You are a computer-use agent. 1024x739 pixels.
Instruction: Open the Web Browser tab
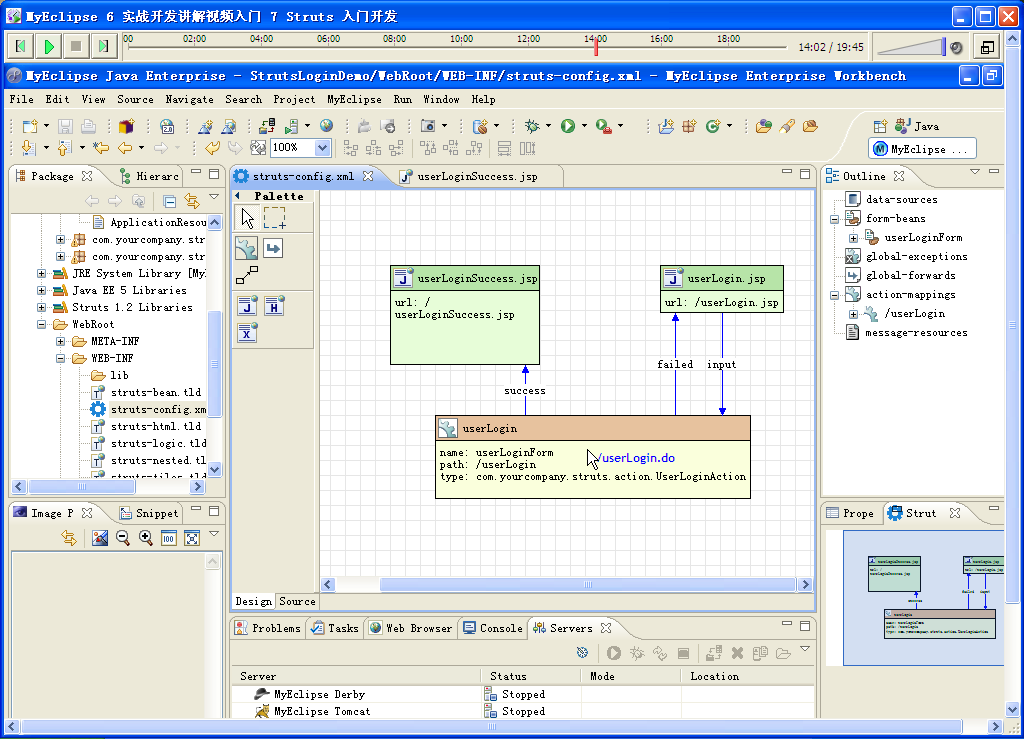pyautogui.click(x=411, y=628)
